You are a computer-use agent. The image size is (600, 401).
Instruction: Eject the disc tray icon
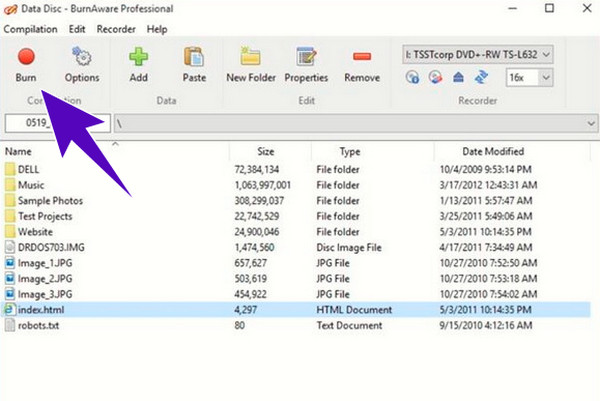click(x=458, y=77)
